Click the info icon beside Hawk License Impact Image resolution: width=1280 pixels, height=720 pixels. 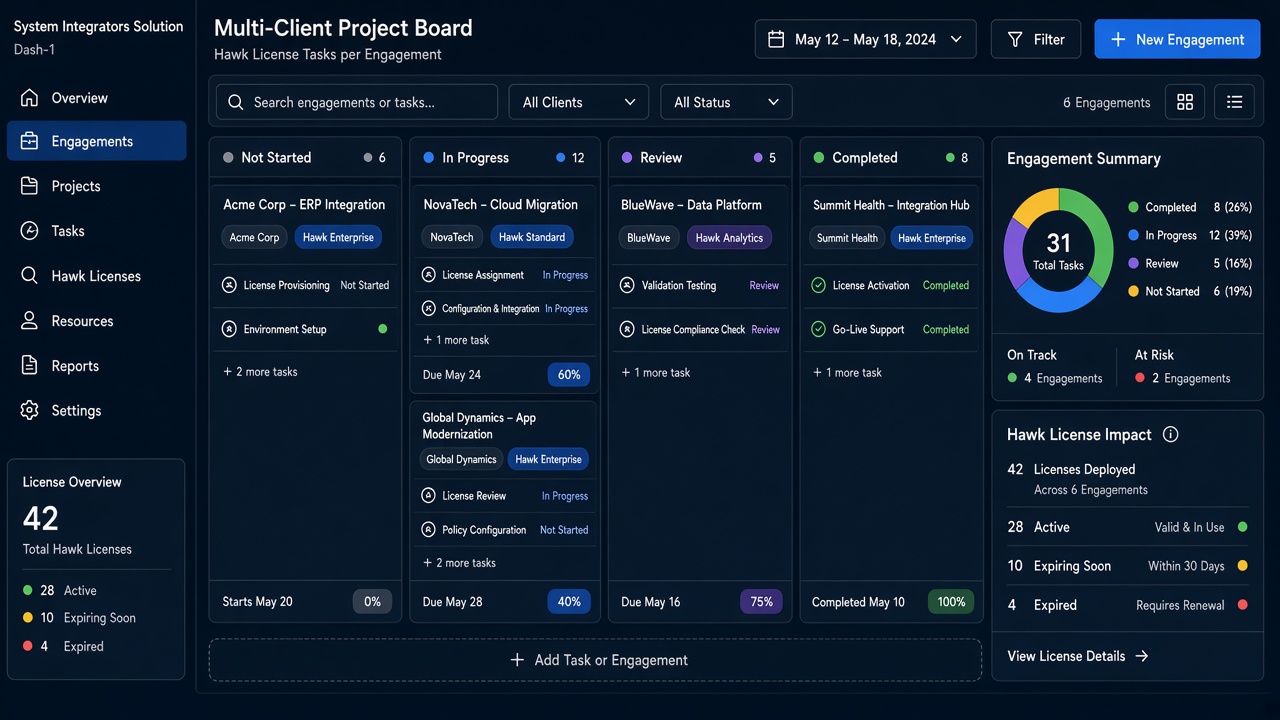point(1171,435)
